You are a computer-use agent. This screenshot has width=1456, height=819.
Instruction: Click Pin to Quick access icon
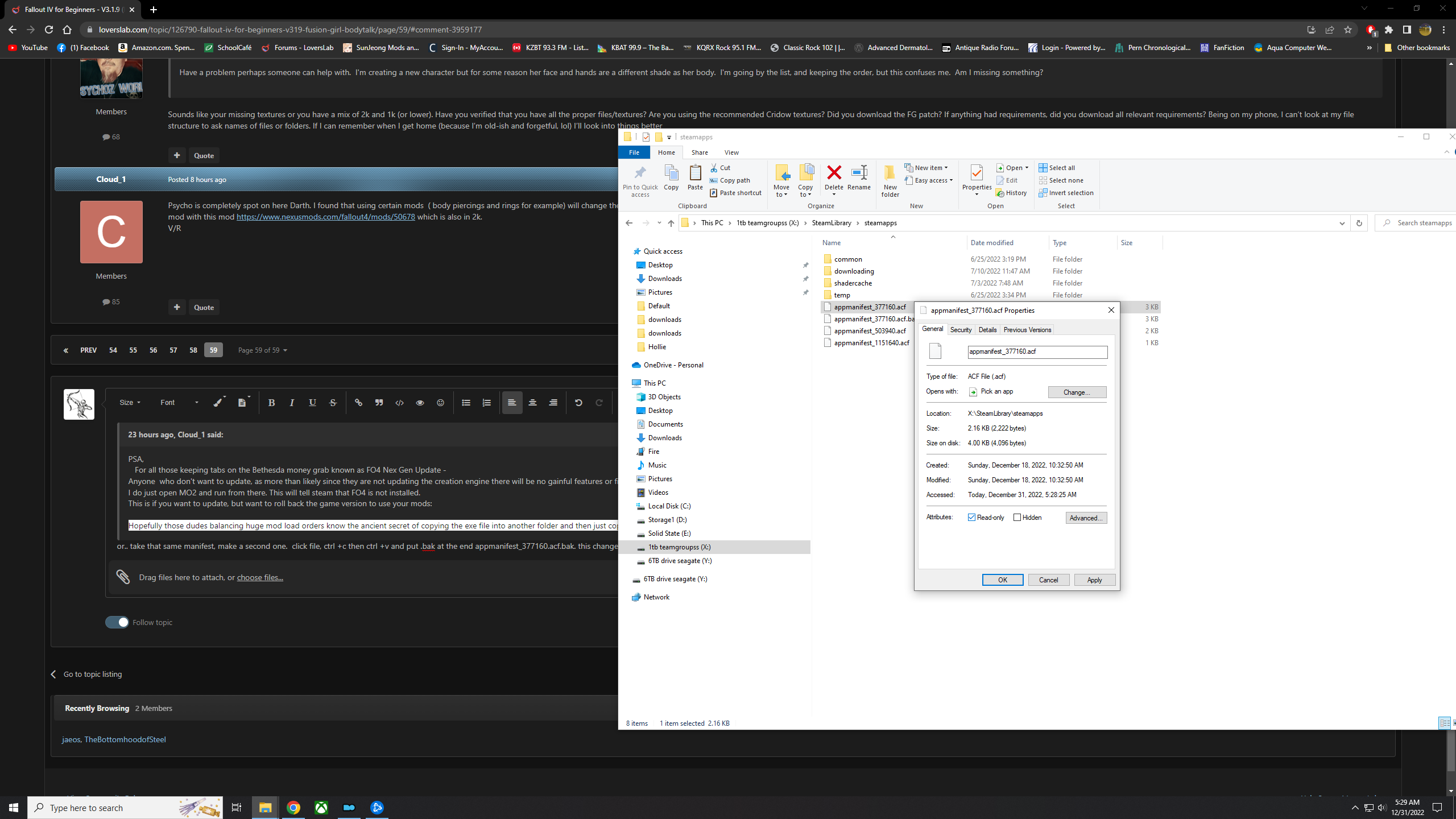coord(640,173)
